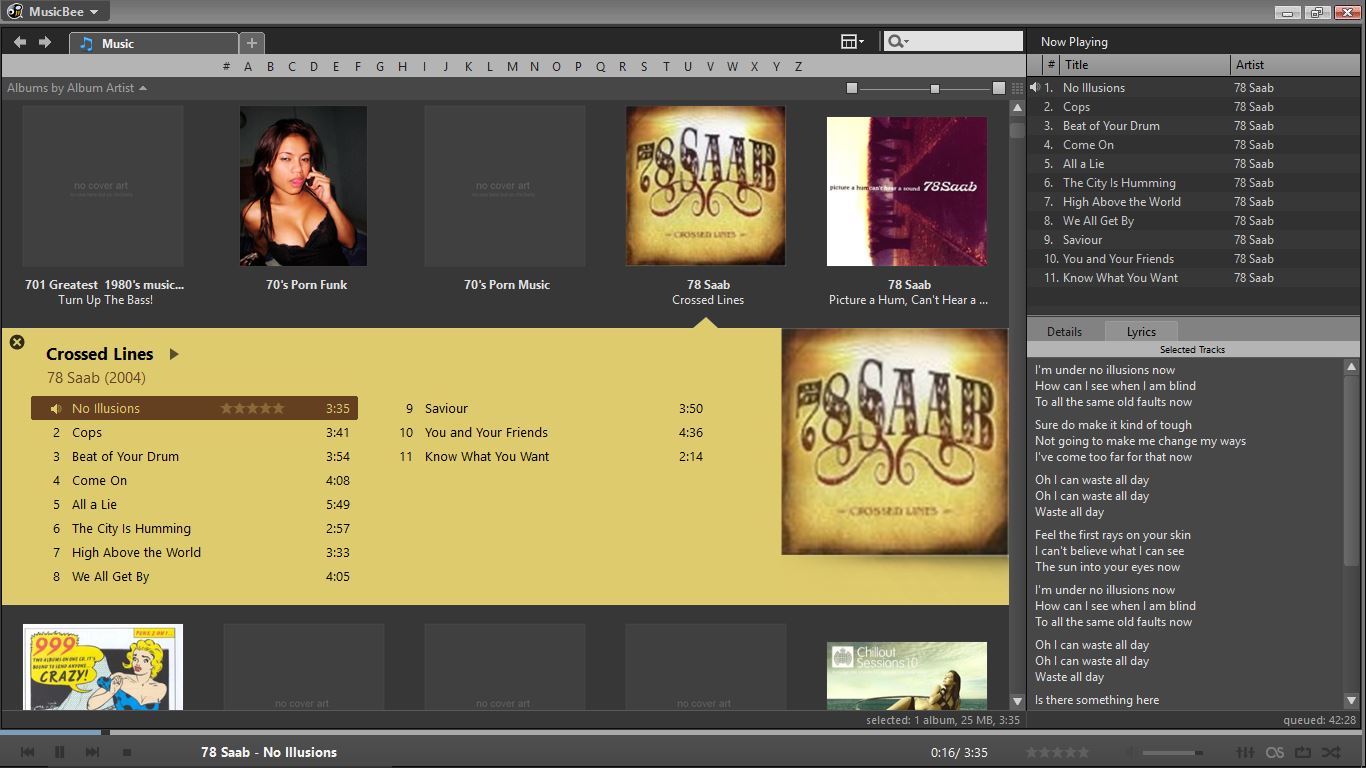Open the panel layout options icon
Screen dimensions: 1366x768
[x=852, y=41]
